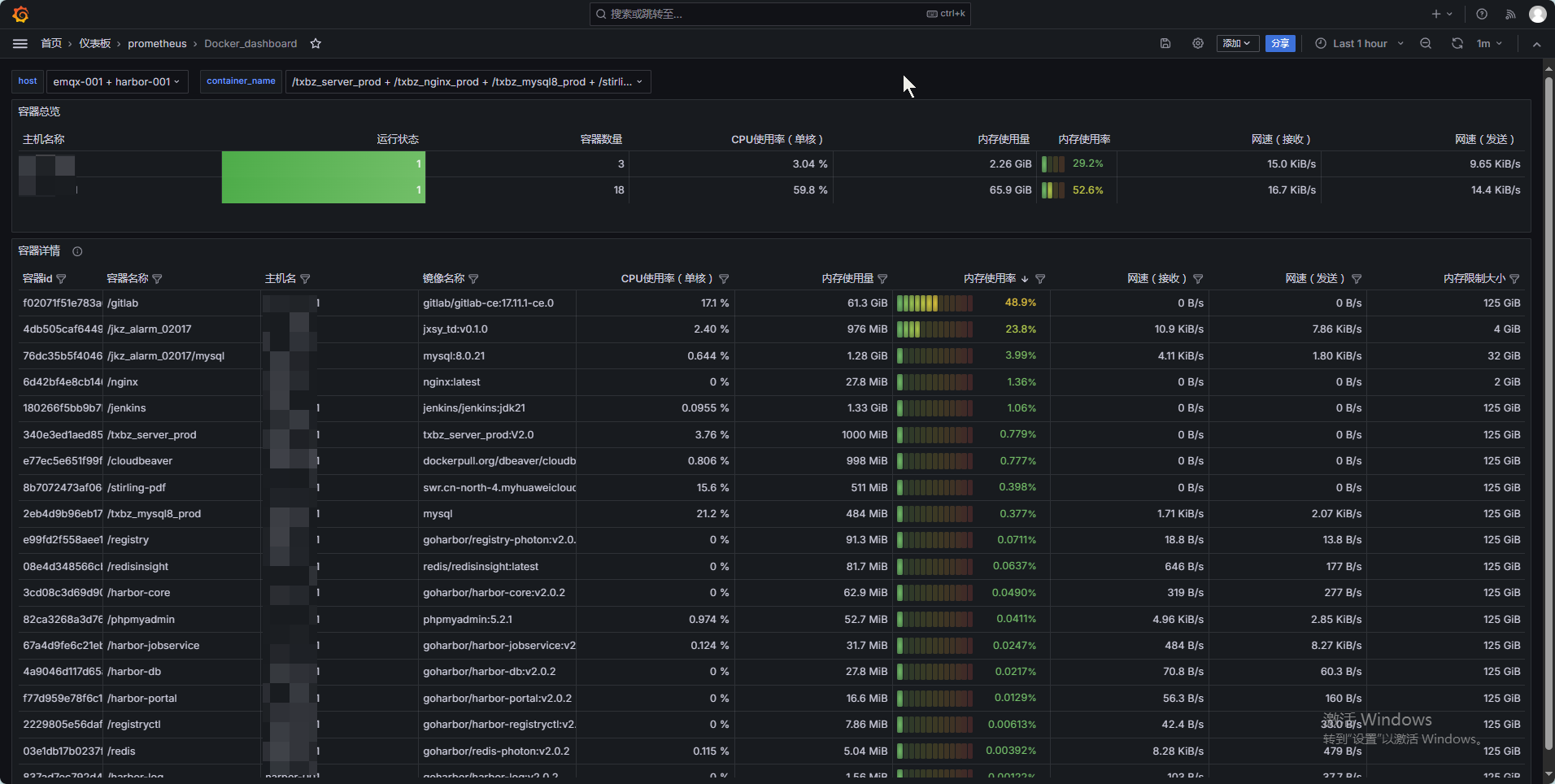
Task: Click Docker_dashboard breadcrumb title
Action: pyautogui.click(x=250, y=44)
